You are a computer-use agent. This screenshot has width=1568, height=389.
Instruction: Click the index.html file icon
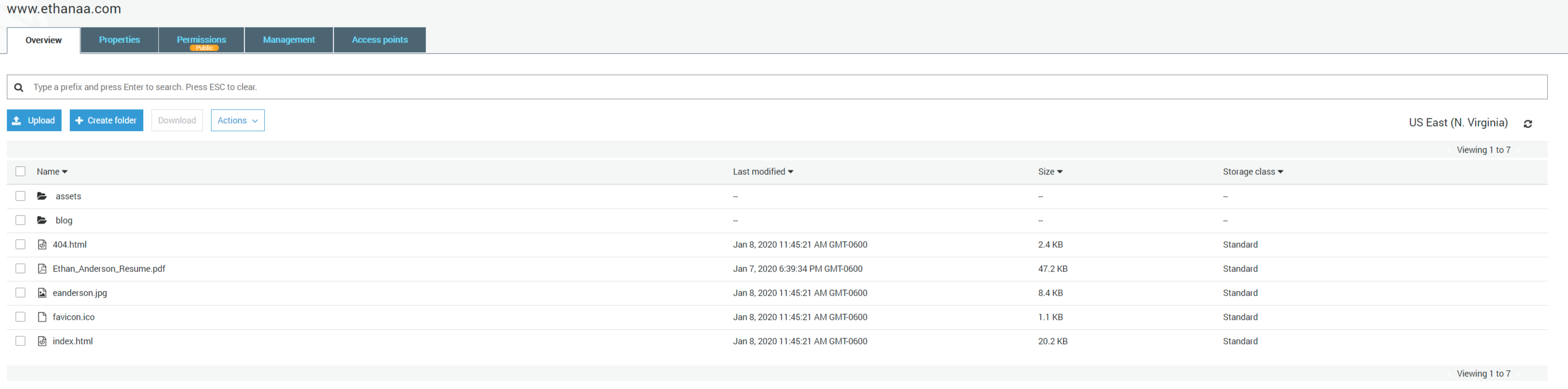42,342
